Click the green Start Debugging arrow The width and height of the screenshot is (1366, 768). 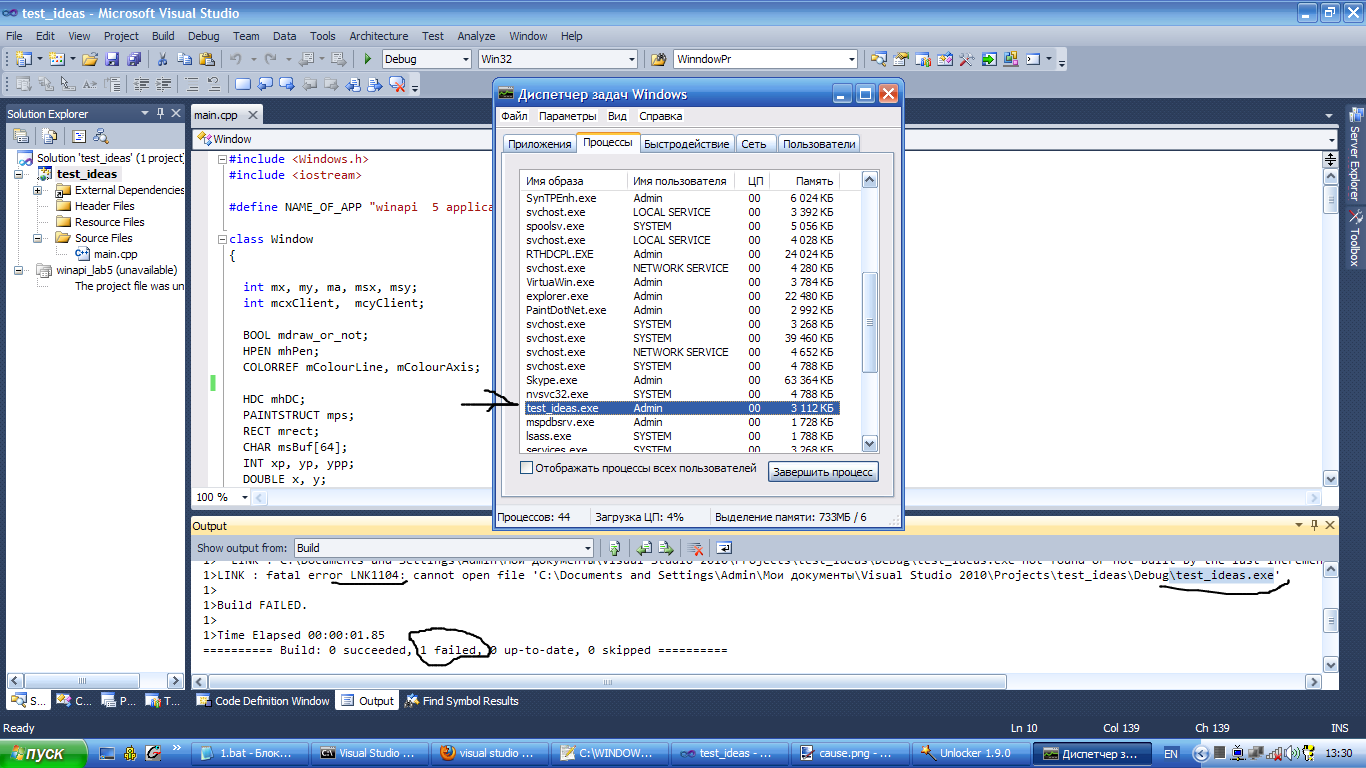368,59
